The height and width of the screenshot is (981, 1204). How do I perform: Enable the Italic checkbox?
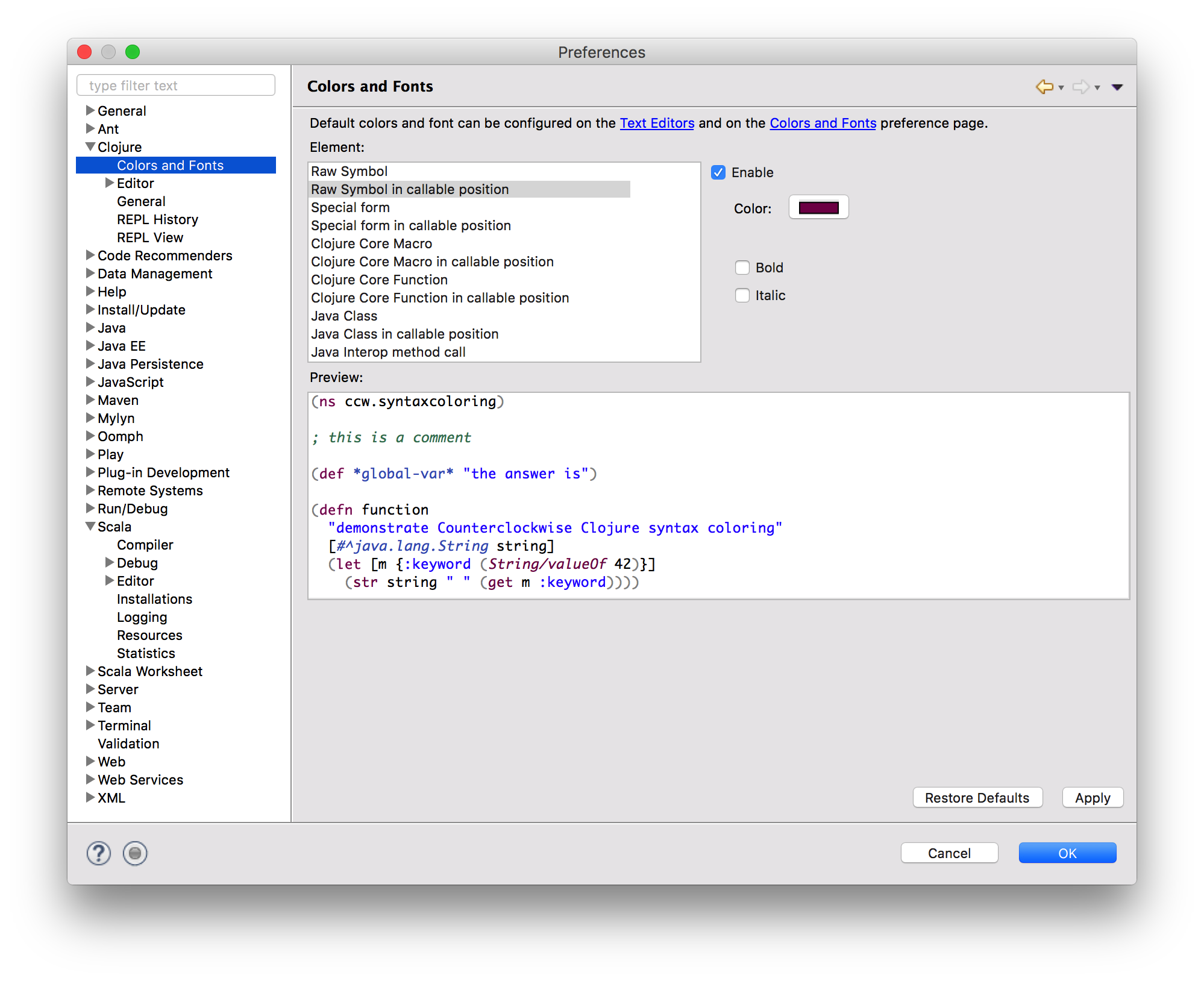click(x=742, y=295)
